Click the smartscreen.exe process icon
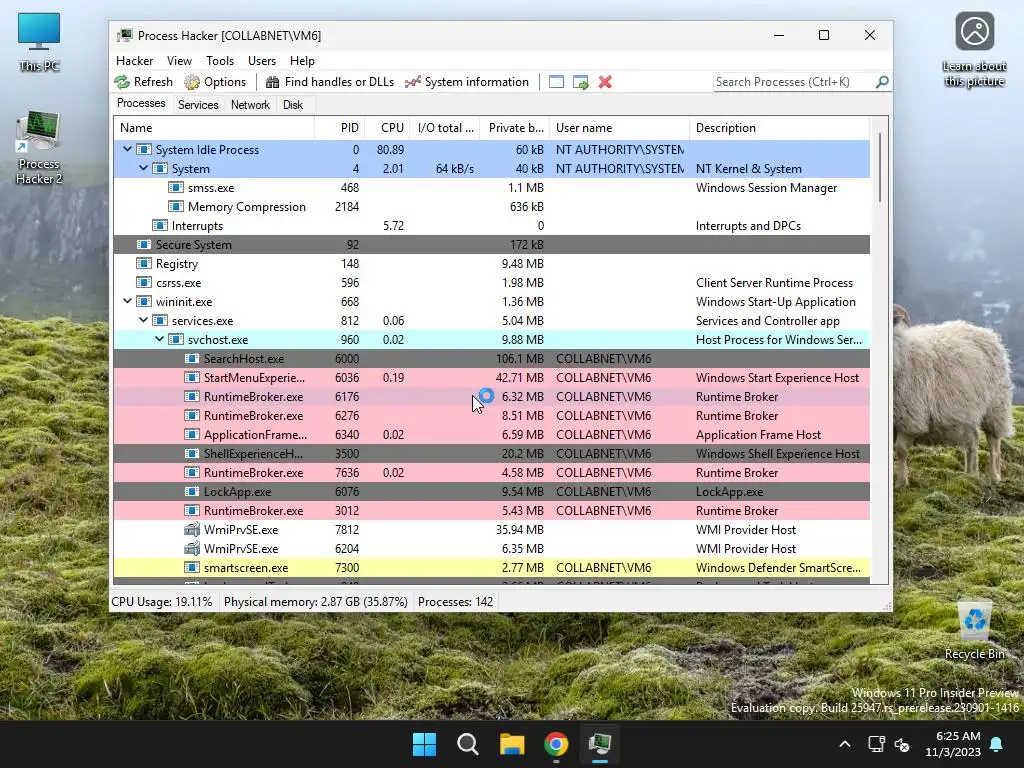Image resolution: width=1024 pixels, height=768 pixels. coord(192,567)
